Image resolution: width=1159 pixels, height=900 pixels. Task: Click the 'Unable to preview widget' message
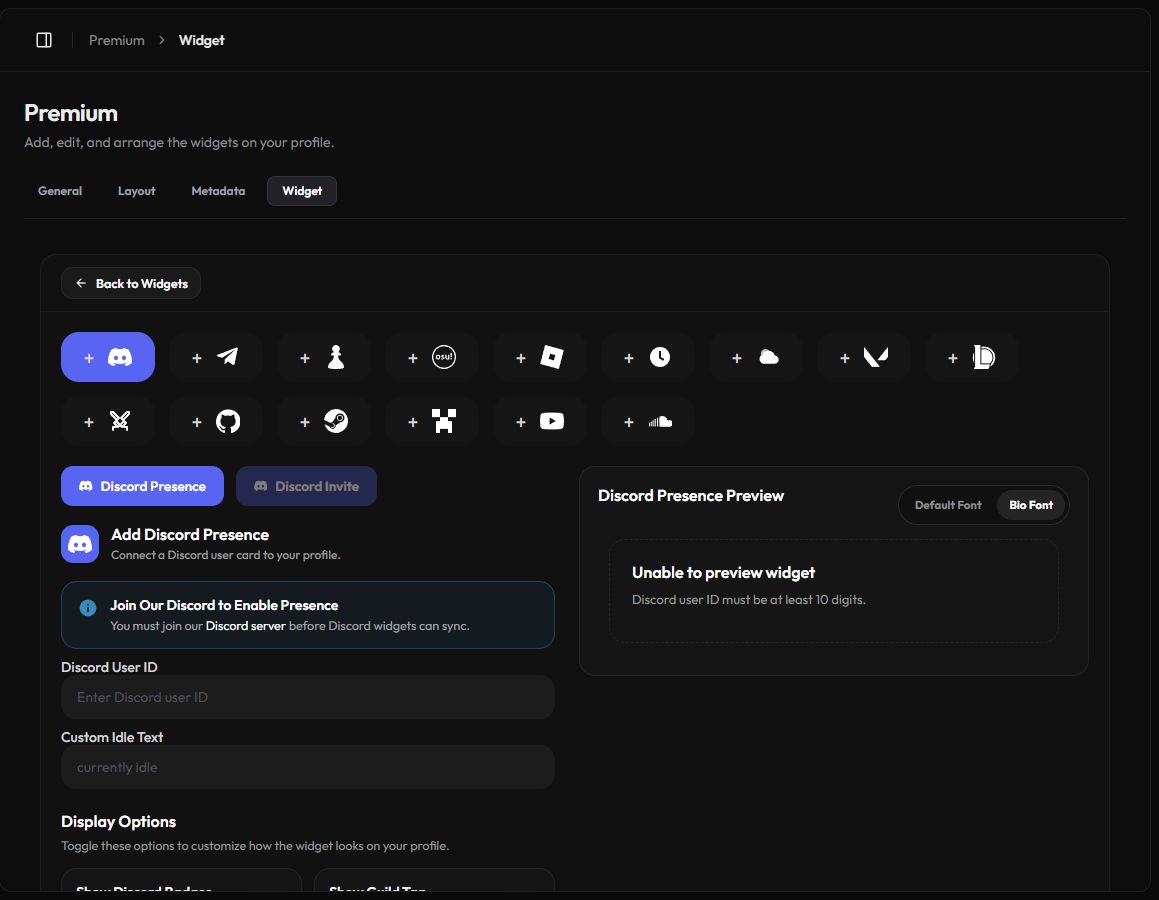point(723,573)
